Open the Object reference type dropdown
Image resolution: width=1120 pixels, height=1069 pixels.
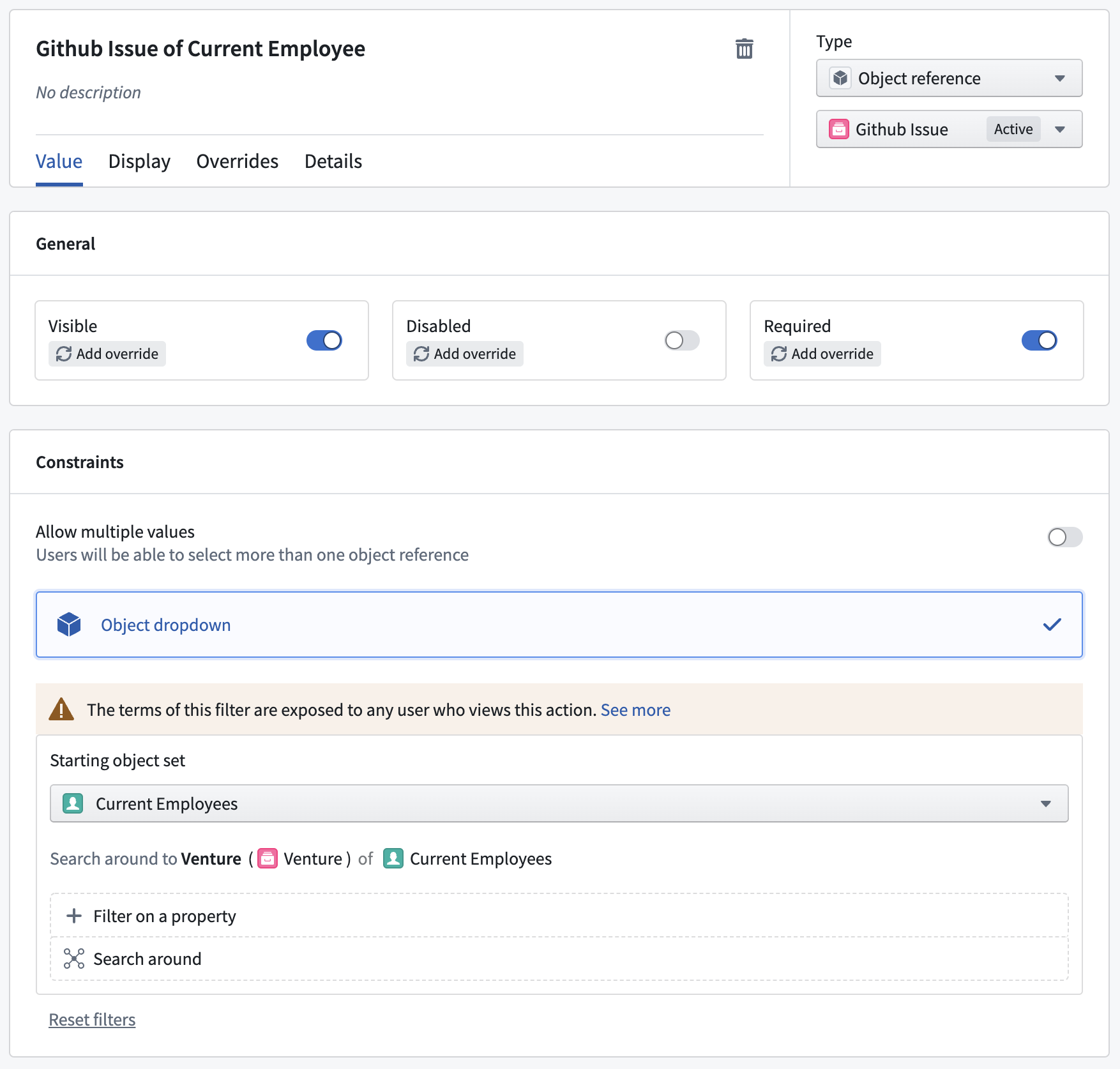pos(949,78)
